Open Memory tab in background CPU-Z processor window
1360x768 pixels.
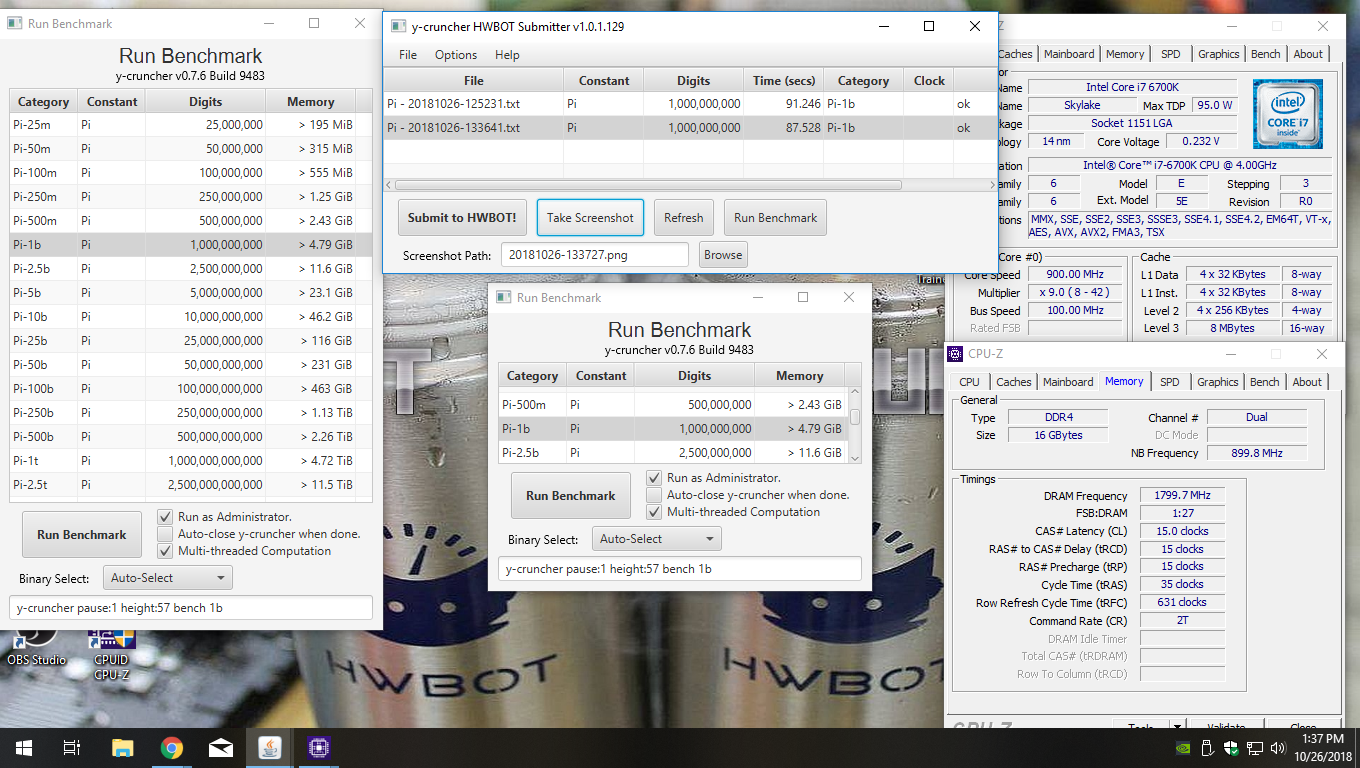1125,54
